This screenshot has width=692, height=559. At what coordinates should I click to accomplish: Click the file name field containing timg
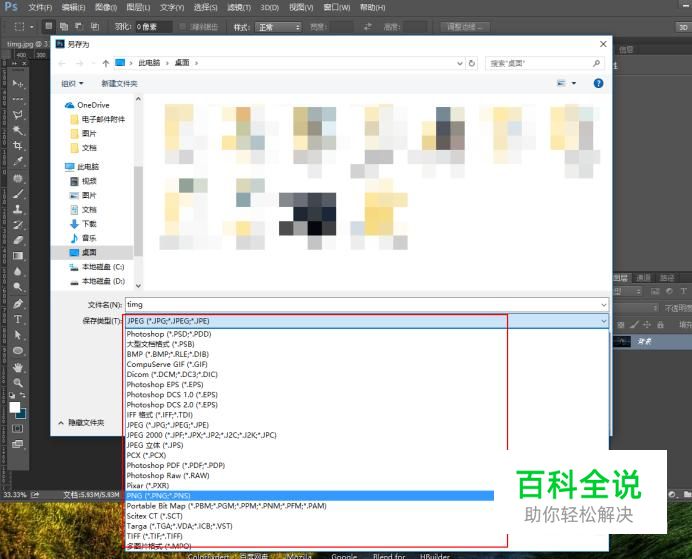366,304
